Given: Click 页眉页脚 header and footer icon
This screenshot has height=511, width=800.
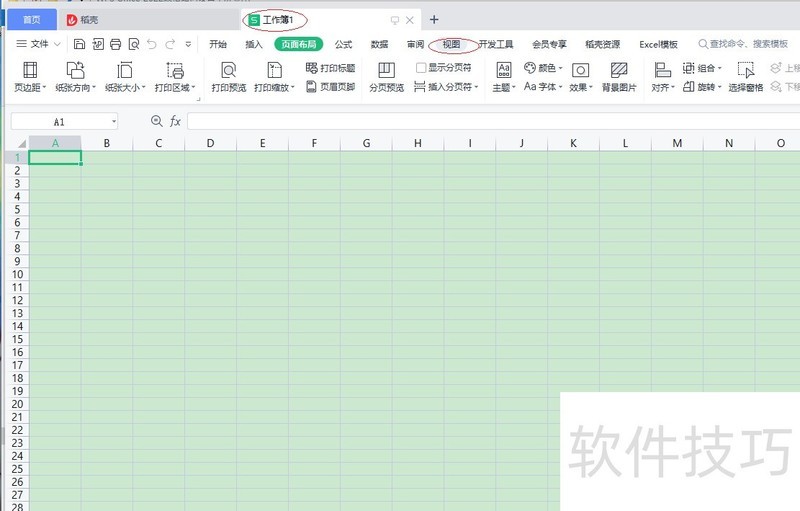Looking at the screenshot, I should tap(330, 87).
